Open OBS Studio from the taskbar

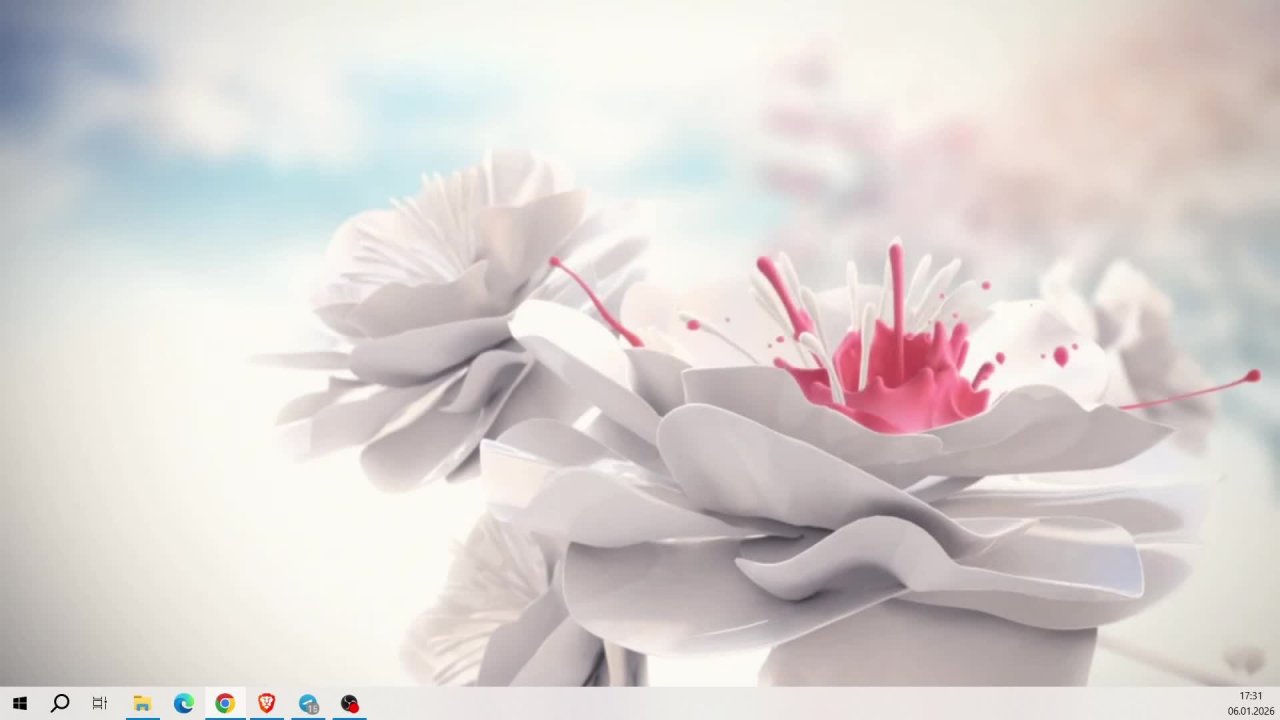coord(349,703)
